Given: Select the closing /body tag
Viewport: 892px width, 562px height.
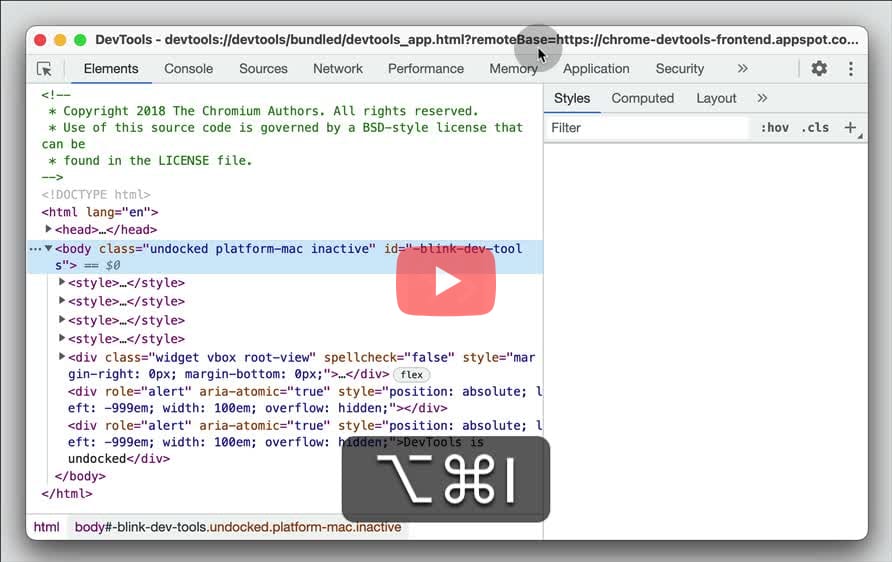Looking at the screenshot, I should 80,476.
